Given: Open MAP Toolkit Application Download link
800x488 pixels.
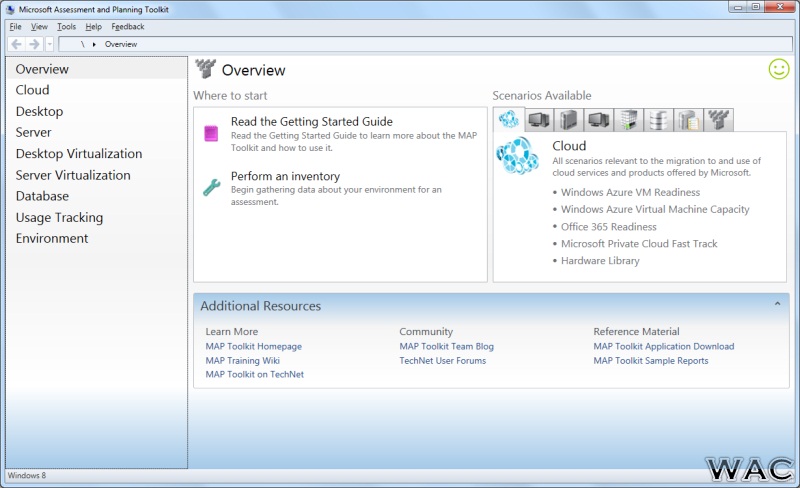Looking at the screenshot, I should tap(663, 346).
